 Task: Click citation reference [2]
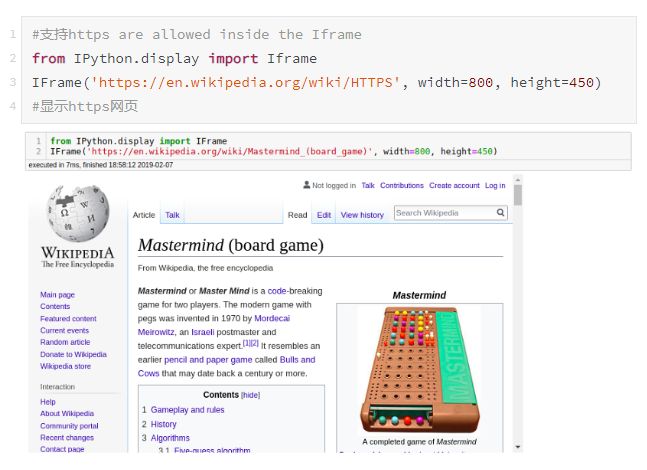pyautogui.click(x=255, y=343)
